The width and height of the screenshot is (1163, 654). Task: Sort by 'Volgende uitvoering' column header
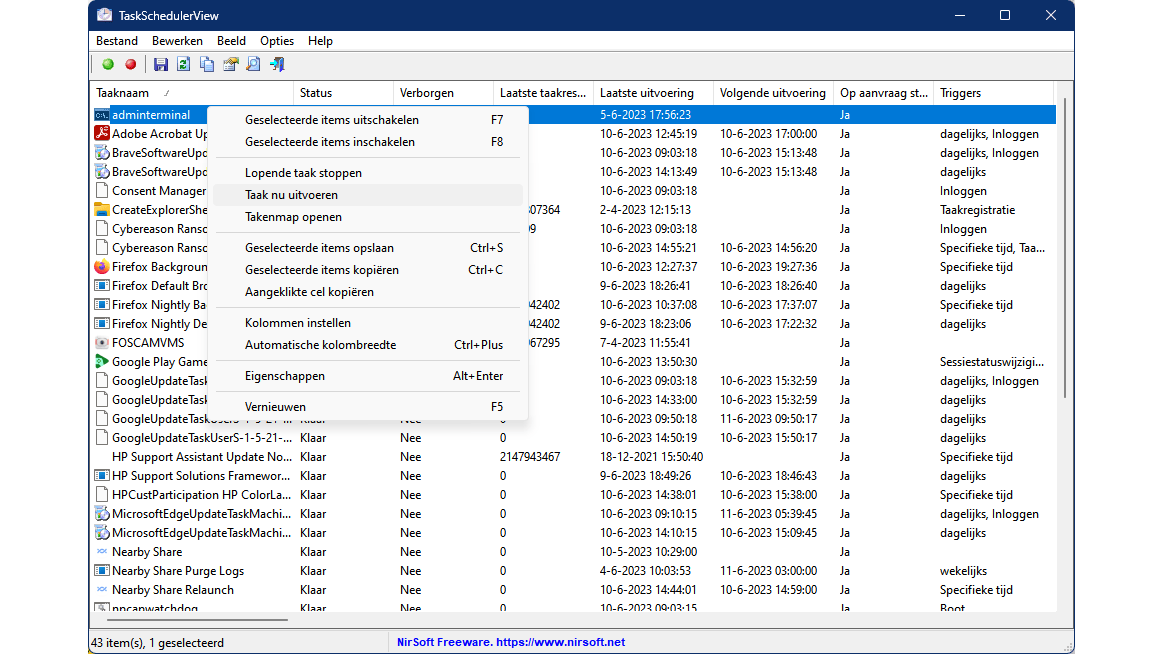tap(772, 93)
